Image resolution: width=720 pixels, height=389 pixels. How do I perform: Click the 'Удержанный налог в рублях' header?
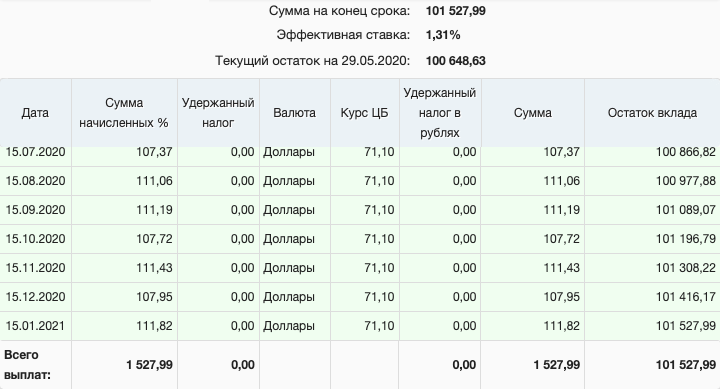[x=440, y=113]
